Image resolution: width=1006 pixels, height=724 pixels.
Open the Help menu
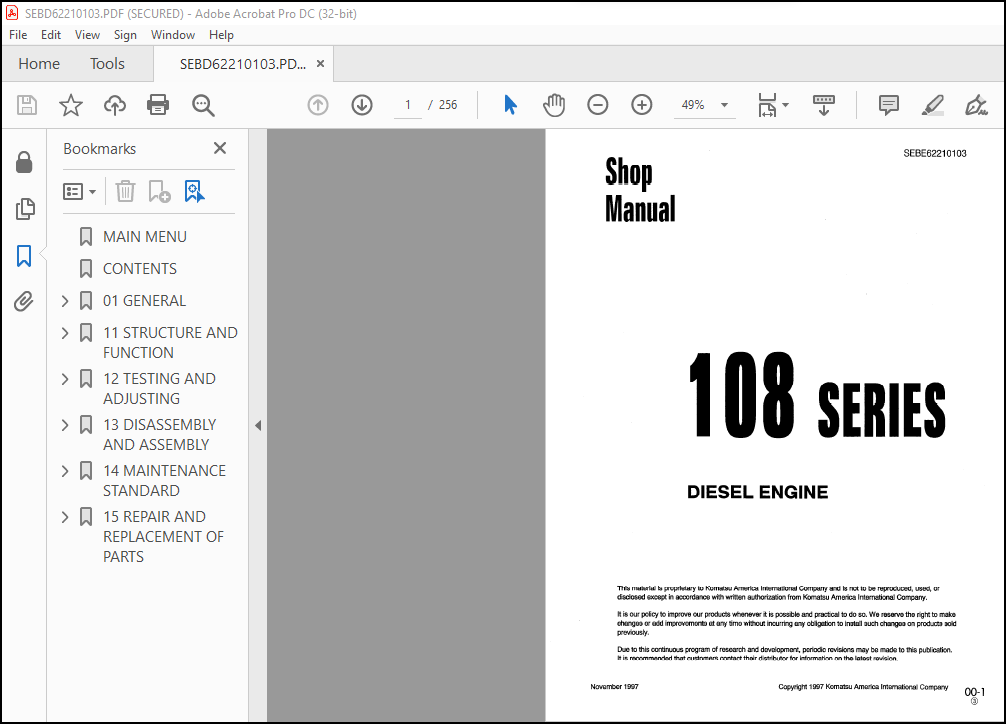coord(221,35)
